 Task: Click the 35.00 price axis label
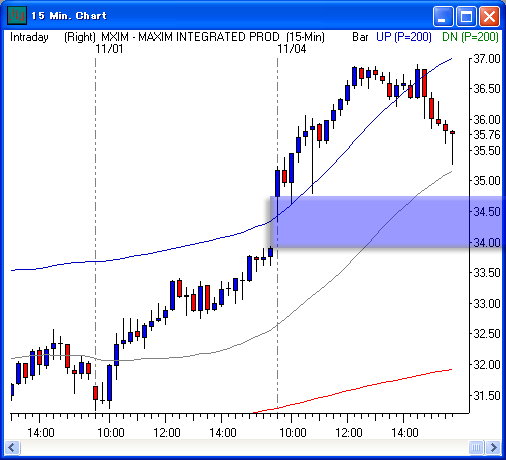[x=487, y=181]
